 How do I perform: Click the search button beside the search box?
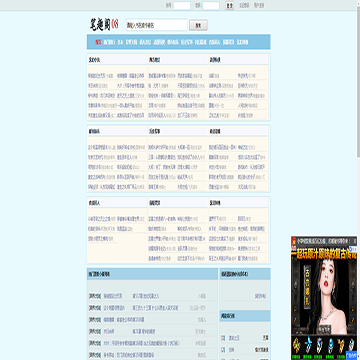[198, 25]
